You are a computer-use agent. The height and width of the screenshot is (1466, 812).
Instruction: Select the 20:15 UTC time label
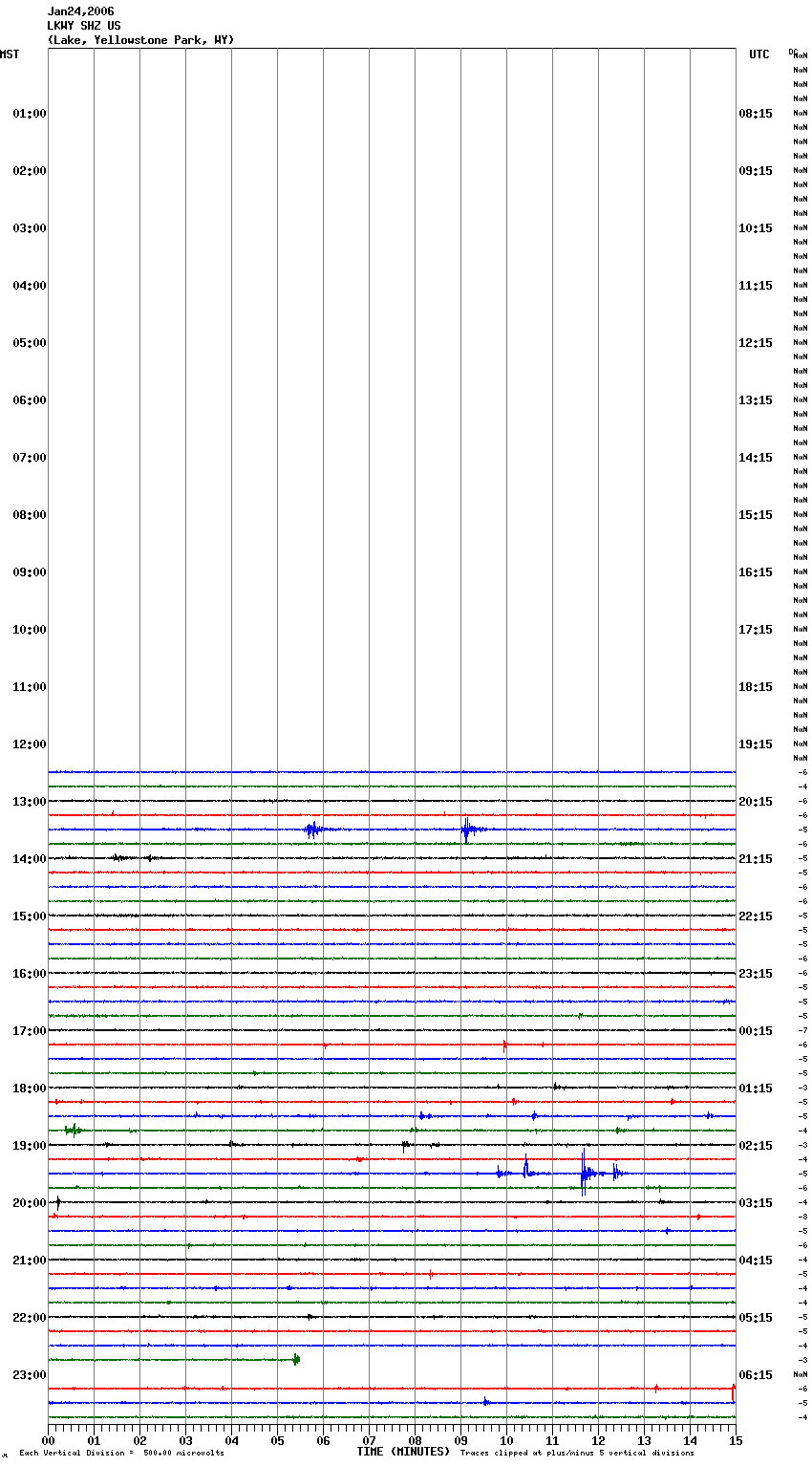point(755,802)
